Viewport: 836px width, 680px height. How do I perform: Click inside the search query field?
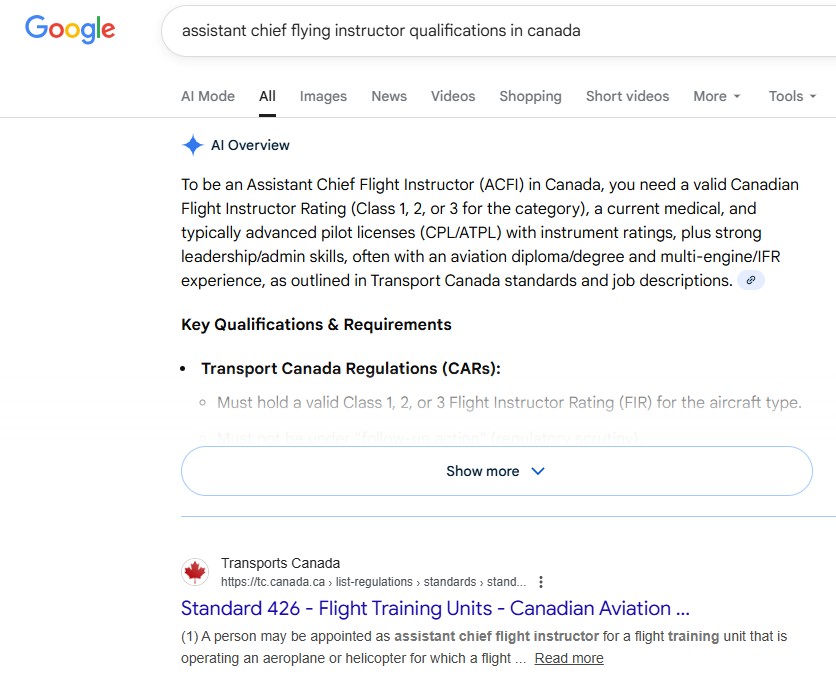click(x=480, y=31)
